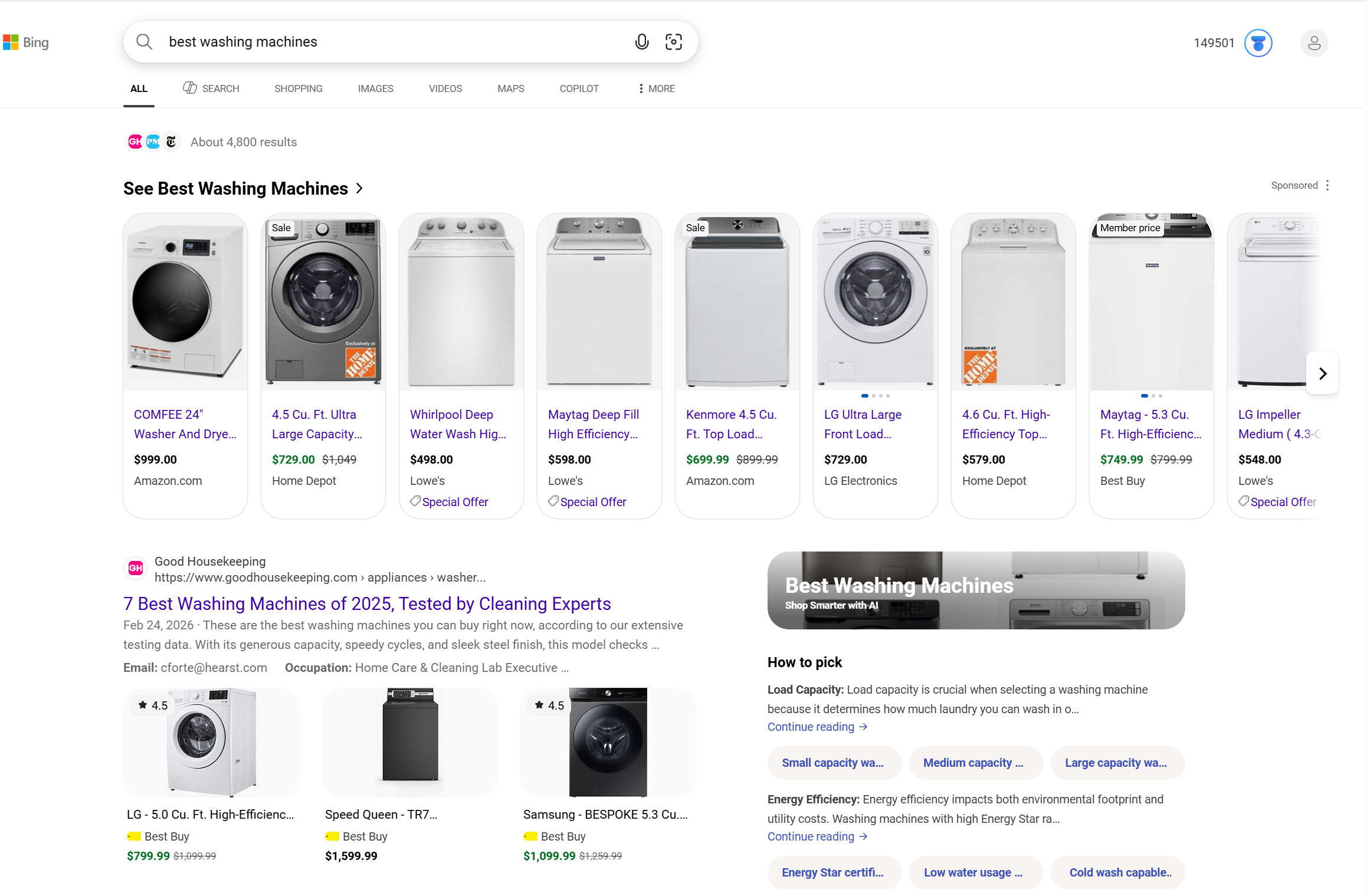The height and width of the screenshot is (896, 1367).
Task: Open the Samsung BESPOKE washer thumbnail
Action: pyautogui.click(x=608, y=742)
